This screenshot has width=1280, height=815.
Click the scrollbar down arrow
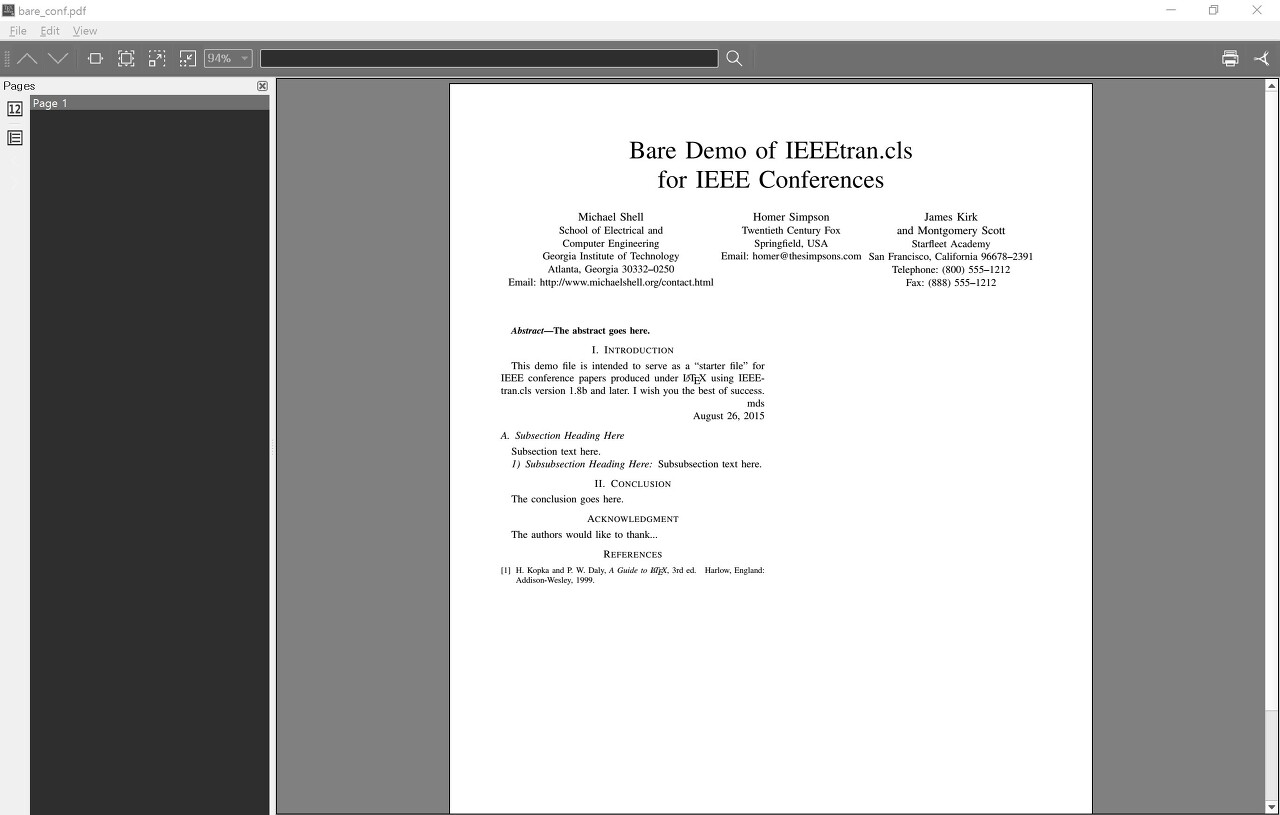click(1272, 807)
